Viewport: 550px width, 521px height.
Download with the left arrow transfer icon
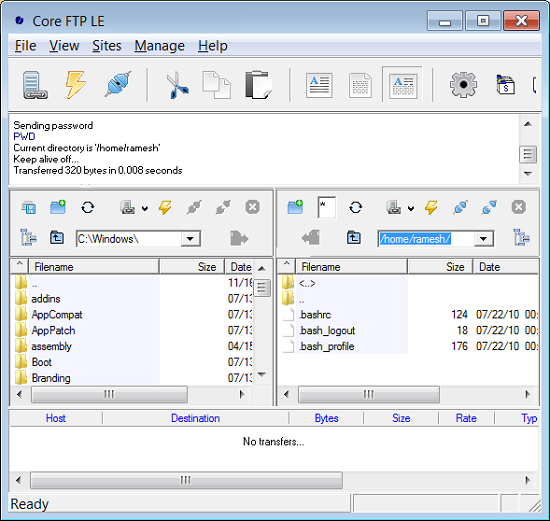(310, 238)
